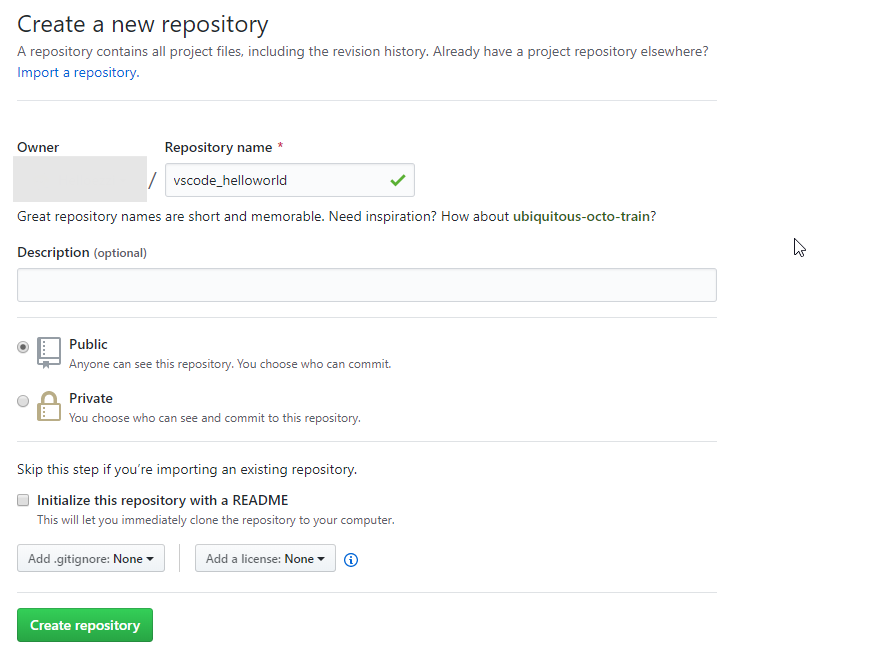Screen dimensions: 874x663
Task: Select the Private radio button
Action: pos(23,401)
